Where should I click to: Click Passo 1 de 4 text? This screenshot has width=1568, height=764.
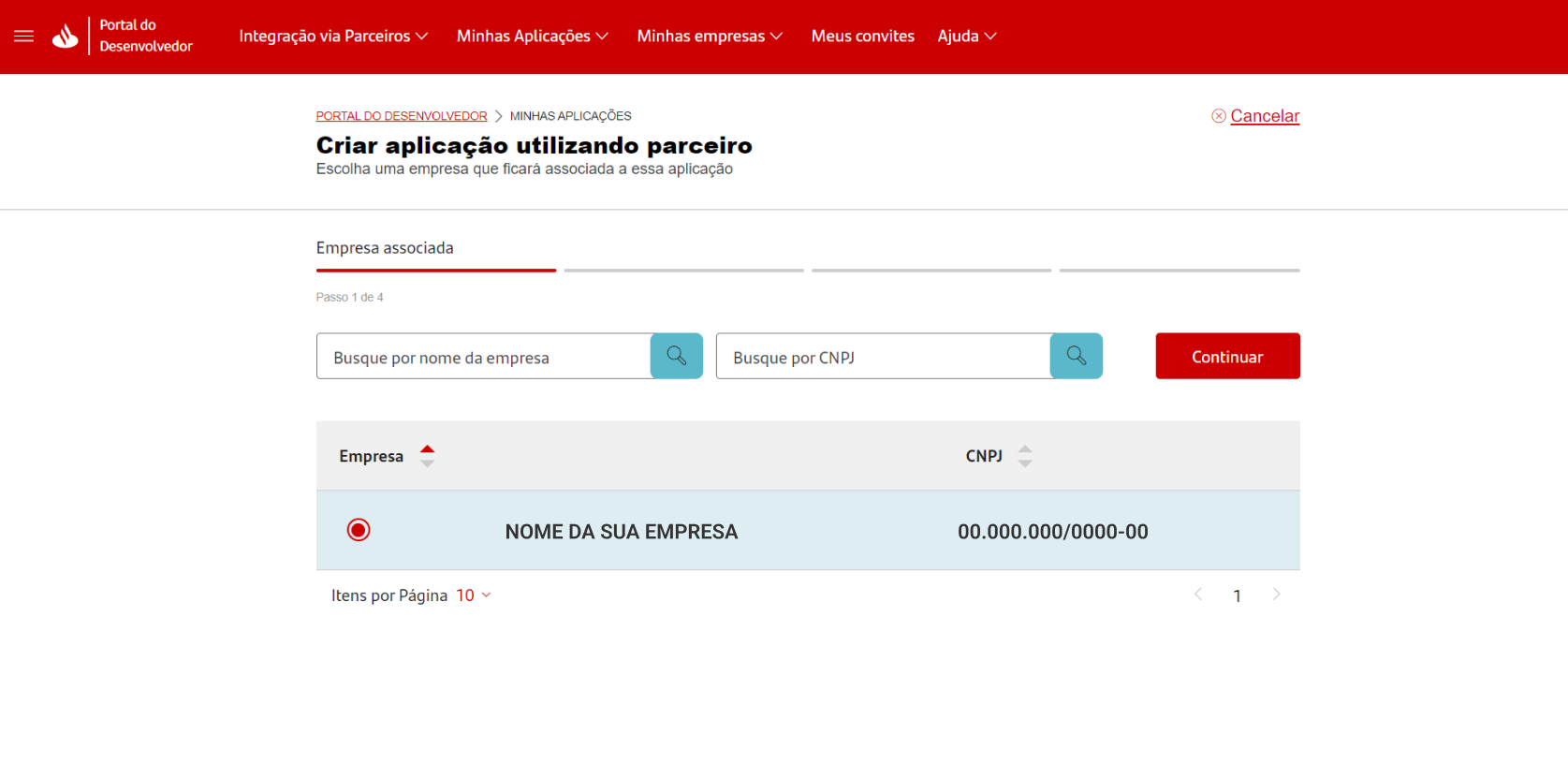click(x=350, y=297)
